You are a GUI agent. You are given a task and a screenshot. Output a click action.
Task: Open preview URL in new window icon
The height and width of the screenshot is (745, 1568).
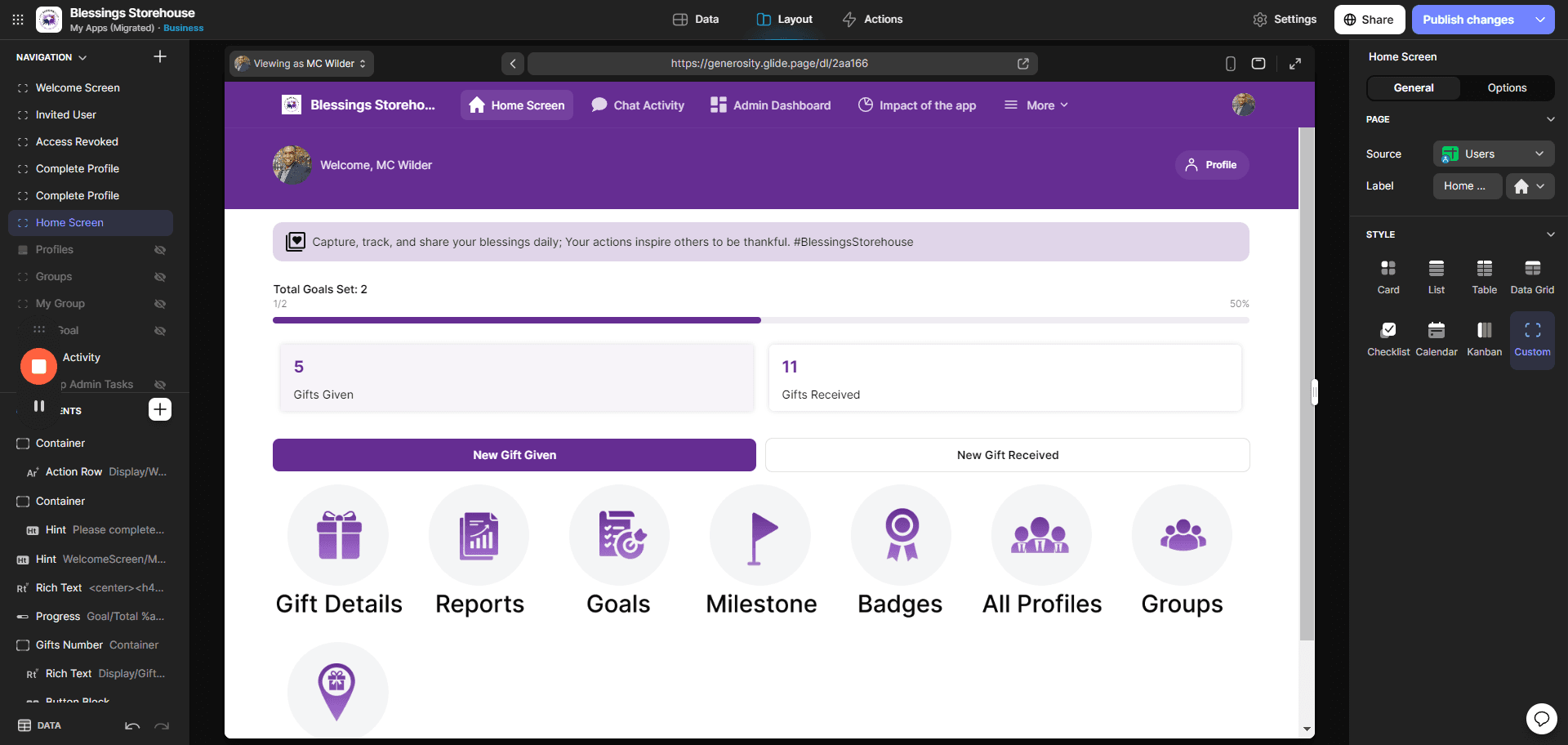pos(1022,63)
